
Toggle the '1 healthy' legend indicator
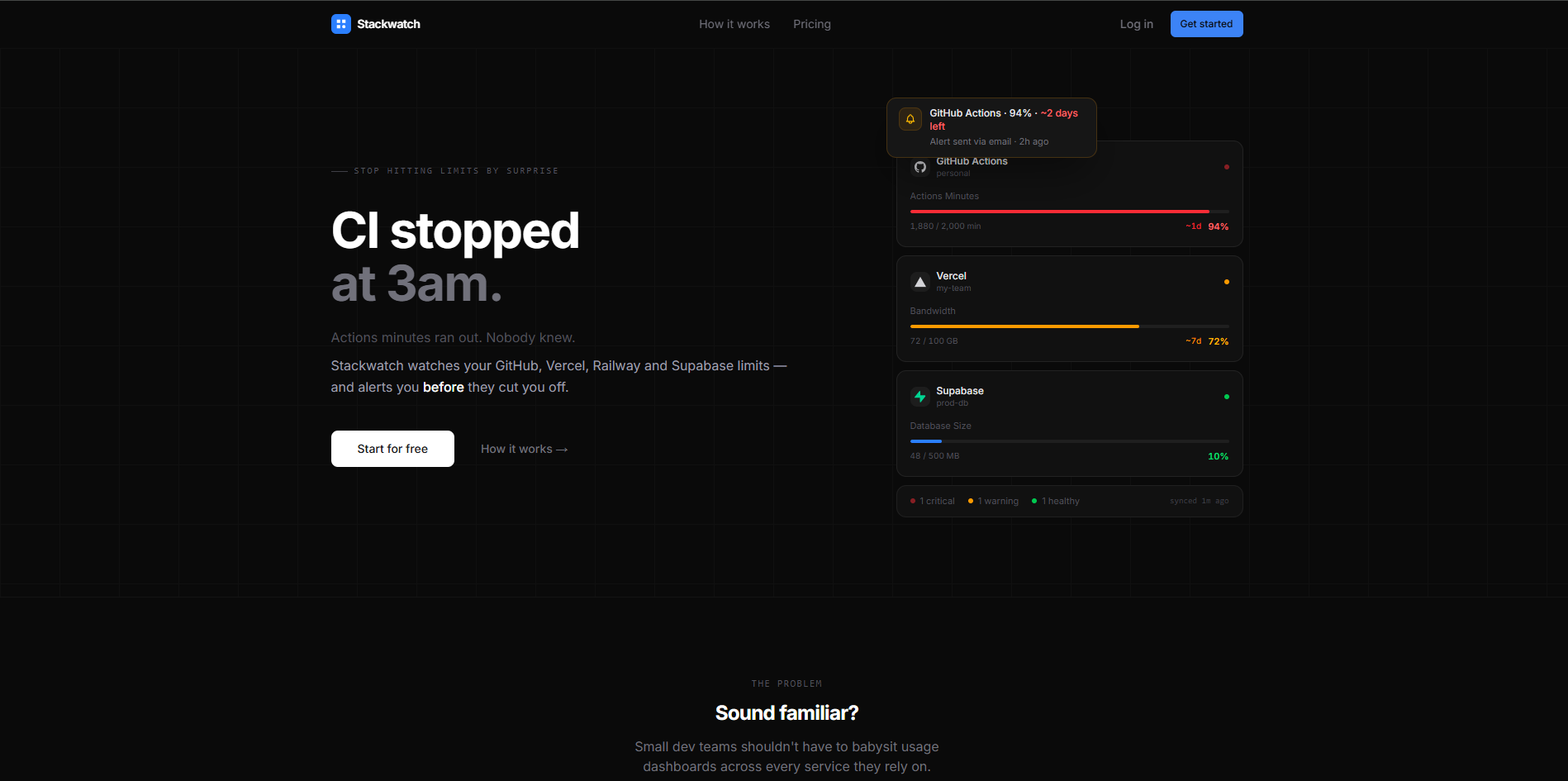pyautogui.click(x=1056, y=501)
